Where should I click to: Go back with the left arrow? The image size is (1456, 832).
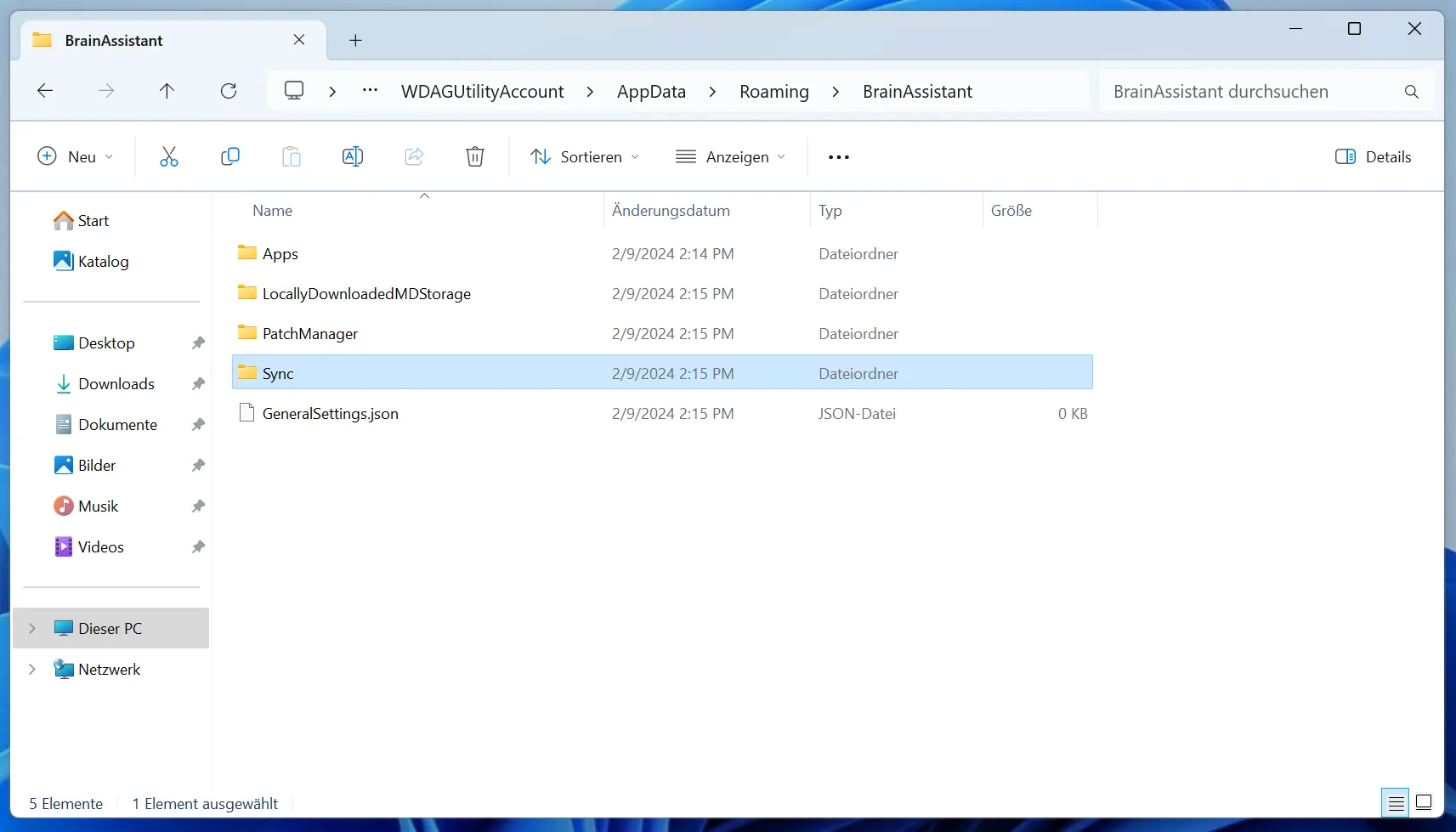pos(45,91)
